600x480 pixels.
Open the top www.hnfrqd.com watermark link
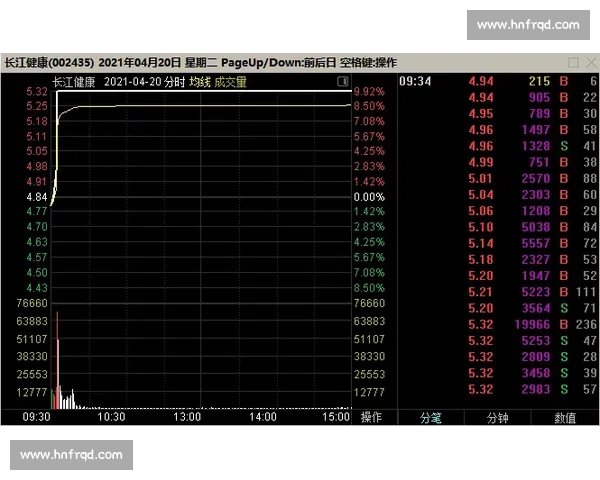pyautogui.click(x=528, y=25)
